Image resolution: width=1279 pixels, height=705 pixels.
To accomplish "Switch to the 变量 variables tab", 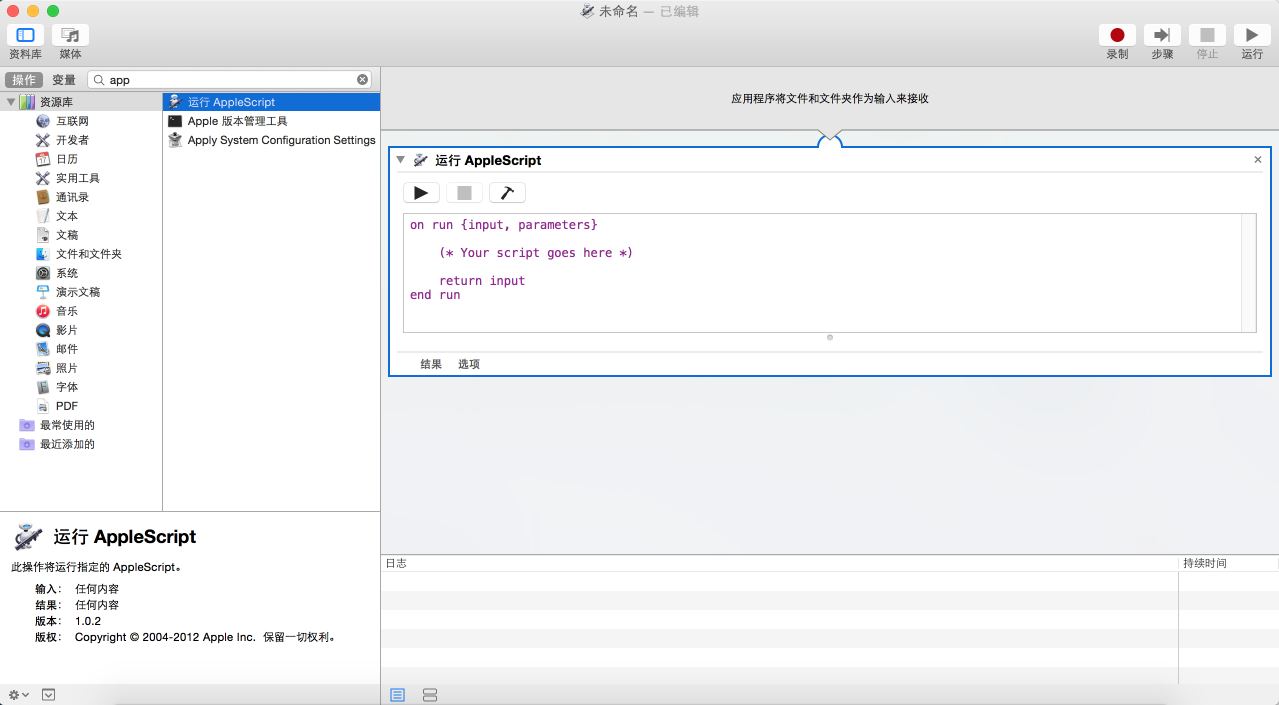I will (x=64, y=80).
